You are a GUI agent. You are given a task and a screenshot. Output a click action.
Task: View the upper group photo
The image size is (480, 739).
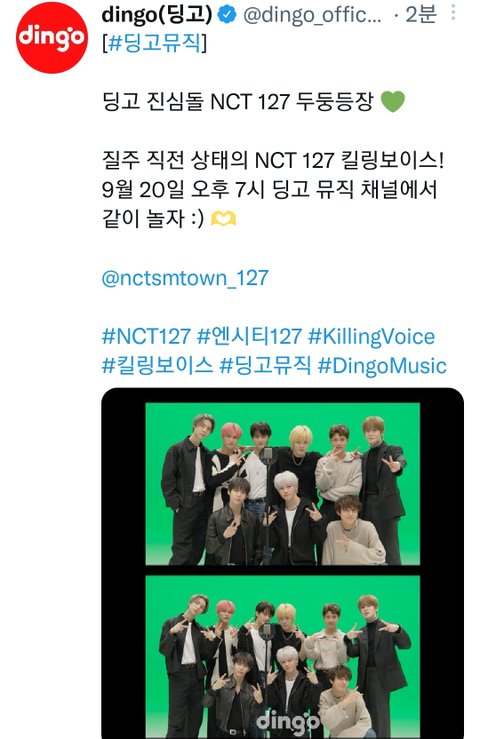[282, 484]
